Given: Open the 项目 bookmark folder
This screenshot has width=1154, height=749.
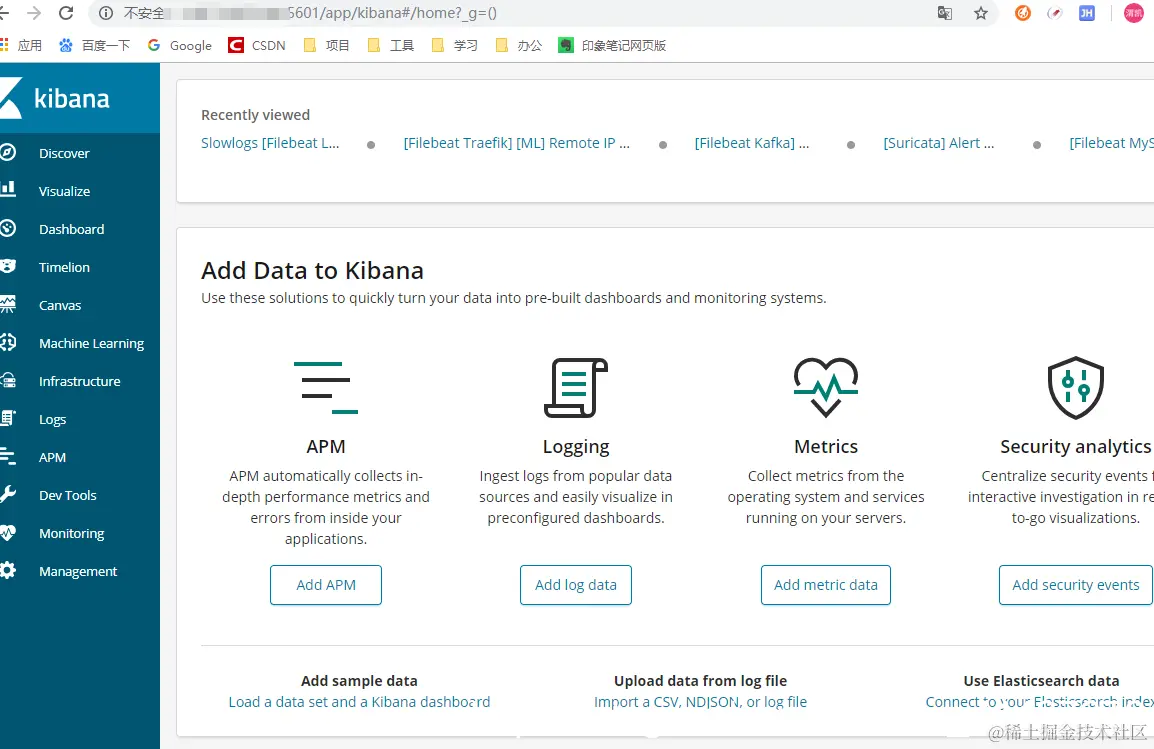Looking at the screenshot, I should 327,46.
